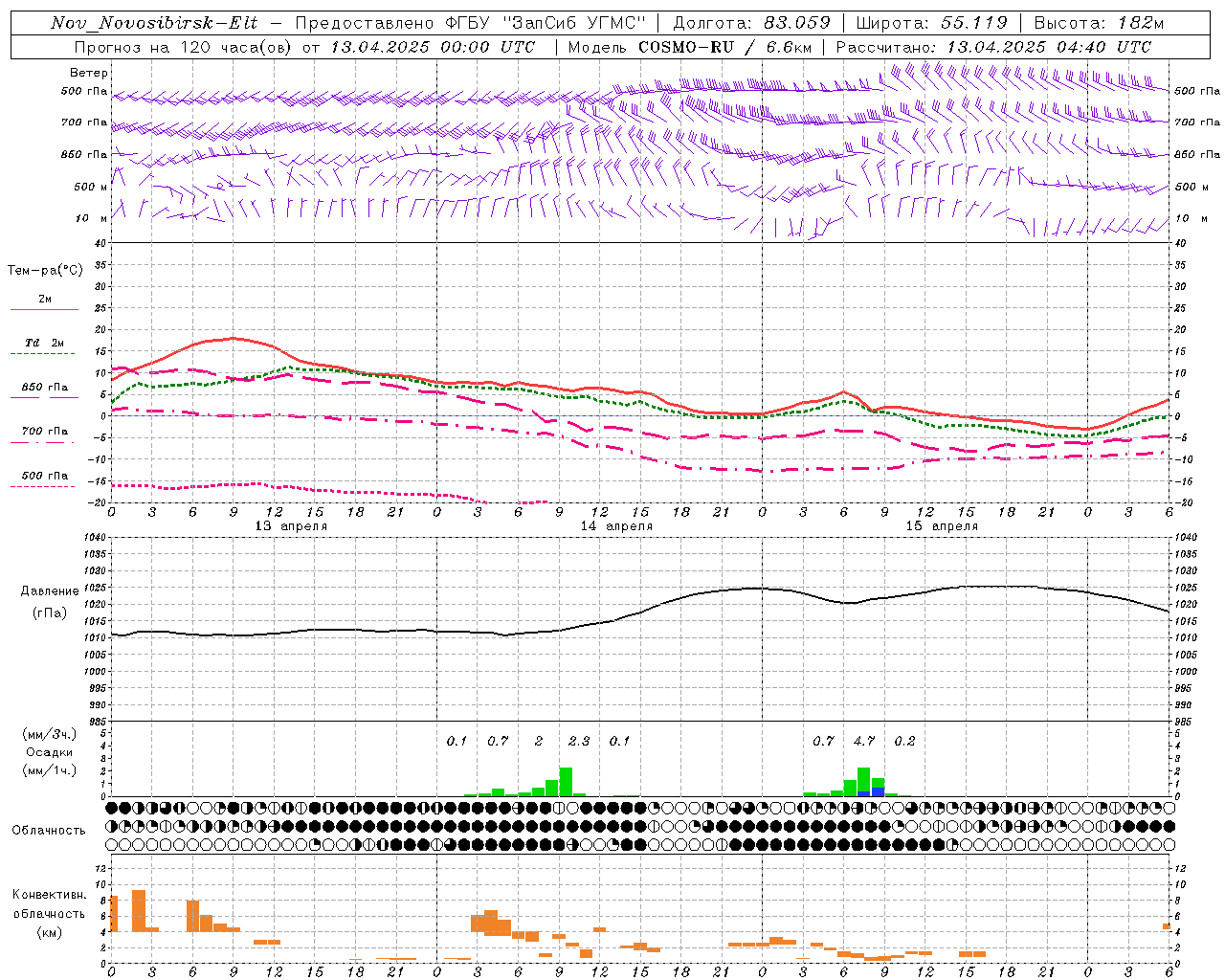Click the 13 апреля date label
Viewport: 1225px width, 980px height.
click(x=291, y=526)
